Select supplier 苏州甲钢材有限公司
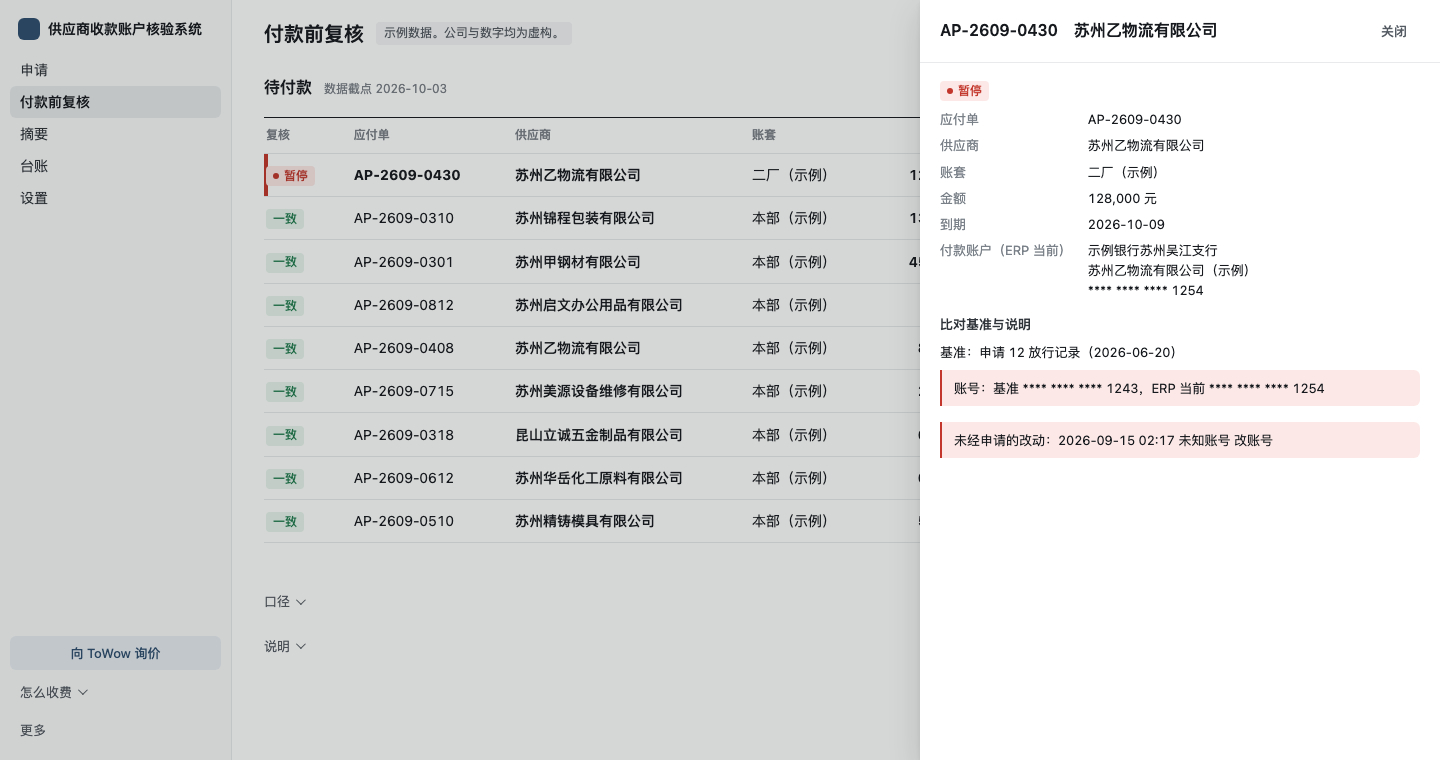 (578, 262)
